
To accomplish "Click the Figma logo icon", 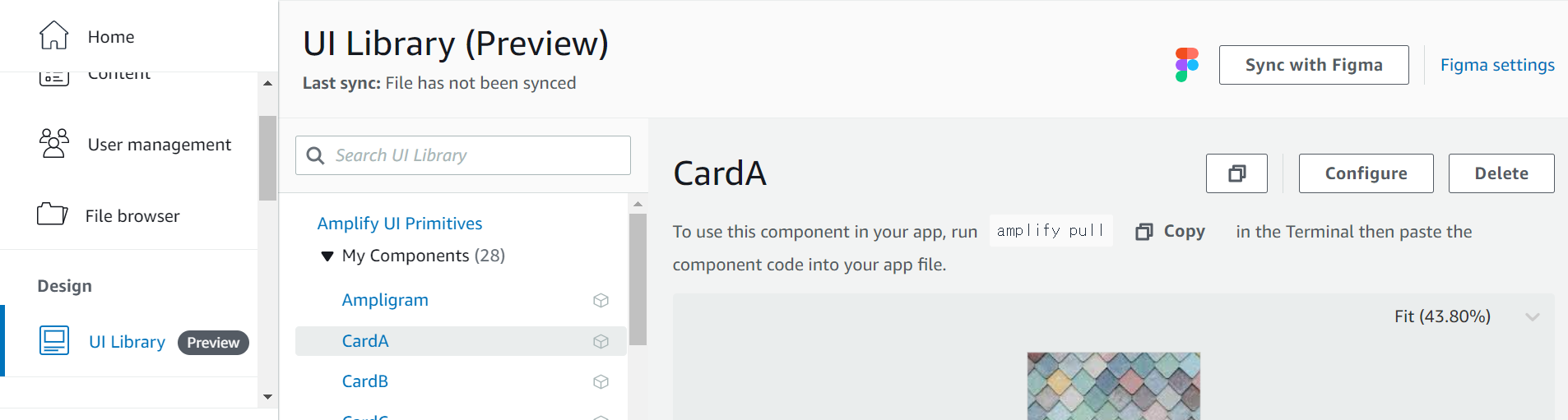I will [x=1186, y=64].
